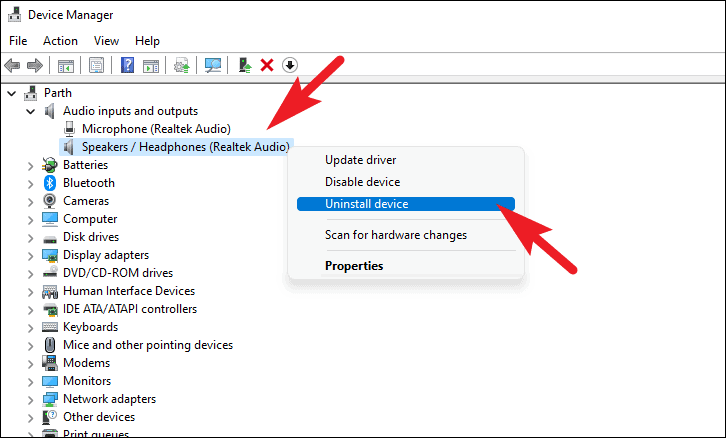The width and height of the screenshot is (726, 438).
Task: Click the Microphone device icon
Action: coord(69,129)
